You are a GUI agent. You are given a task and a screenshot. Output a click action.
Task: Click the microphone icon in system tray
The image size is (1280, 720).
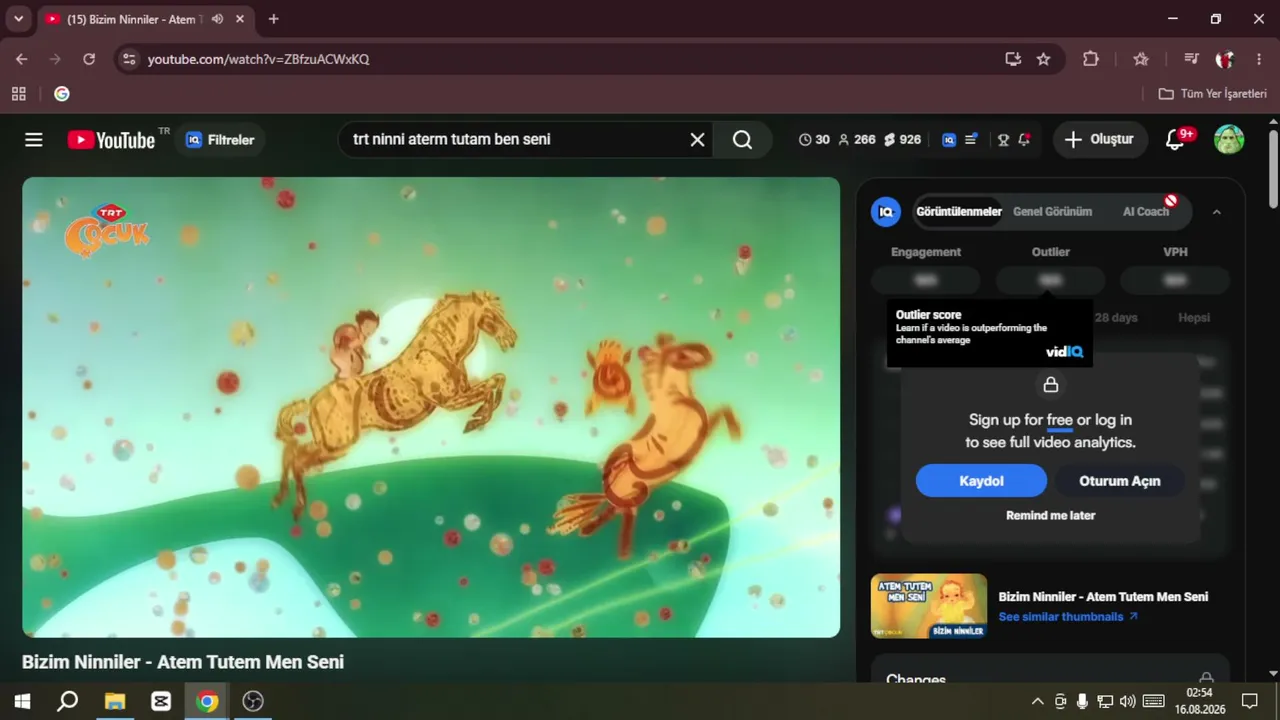1082,701
